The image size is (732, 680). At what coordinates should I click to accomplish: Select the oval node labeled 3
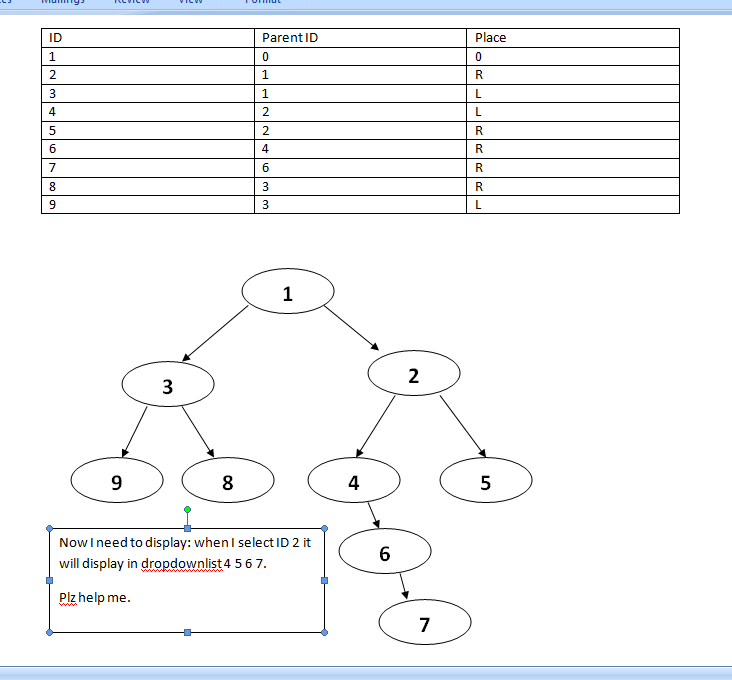tap(168, 384)
